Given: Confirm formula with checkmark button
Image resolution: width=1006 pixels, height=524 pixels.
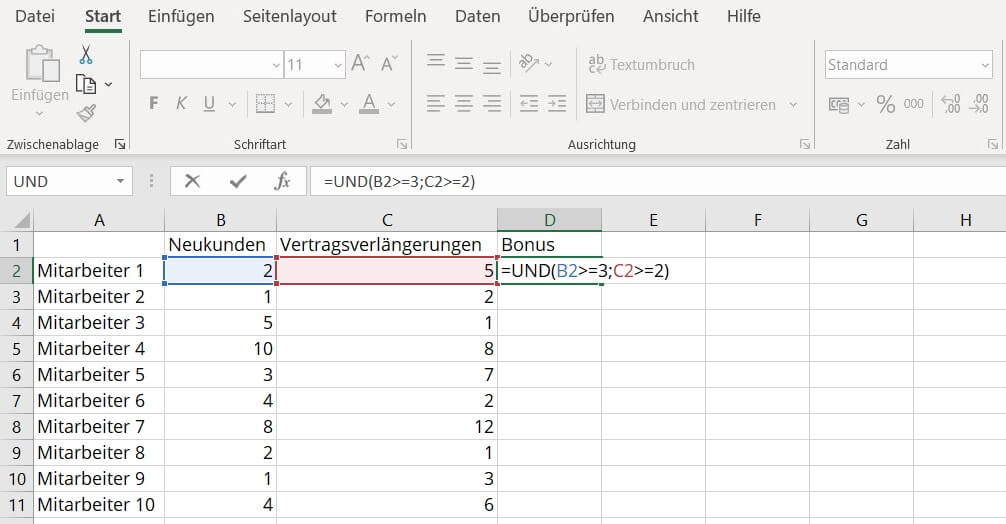Looking at the screenshot, I should [x=237, y=182].
